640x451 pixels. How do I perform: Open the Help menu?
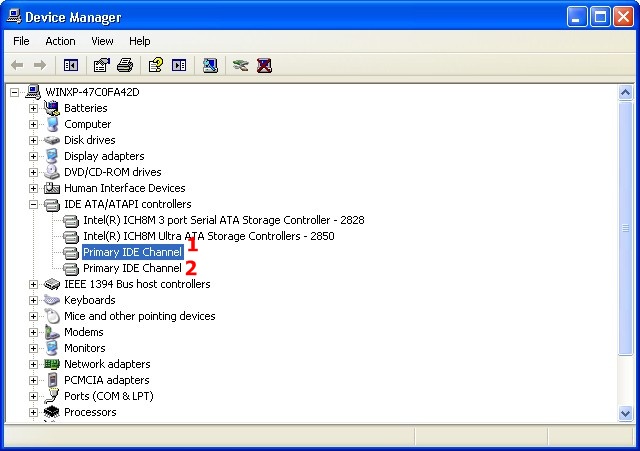click(x=140, y=41)
